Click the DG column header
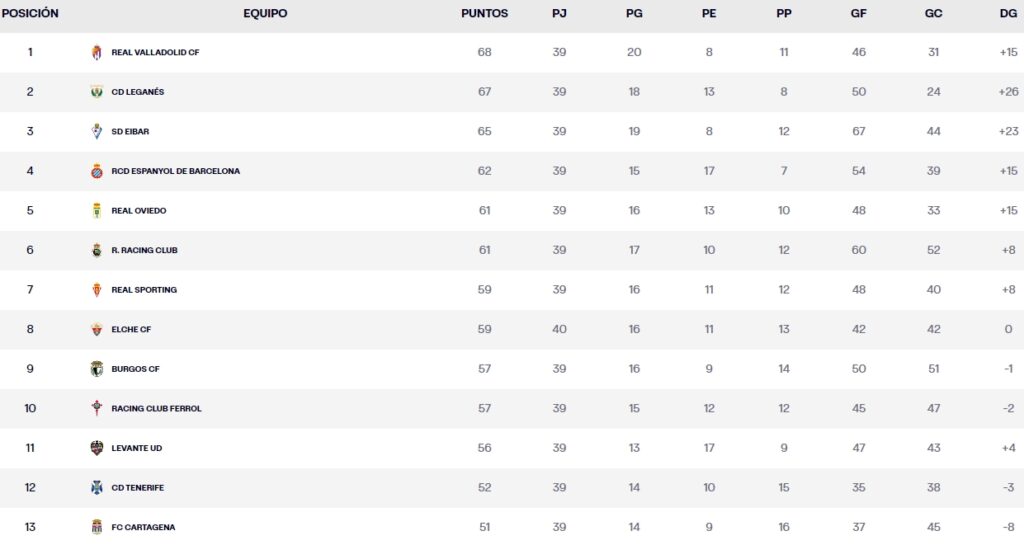The height and width of the screenshot is (545, 1024). coord(1007,14)
